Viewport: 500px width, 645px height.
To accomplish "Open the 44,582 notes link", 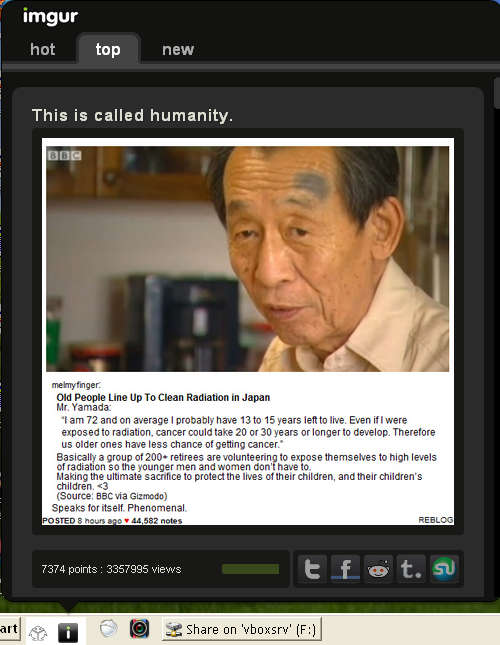I will pyautogui.click(x=156, y=521).
